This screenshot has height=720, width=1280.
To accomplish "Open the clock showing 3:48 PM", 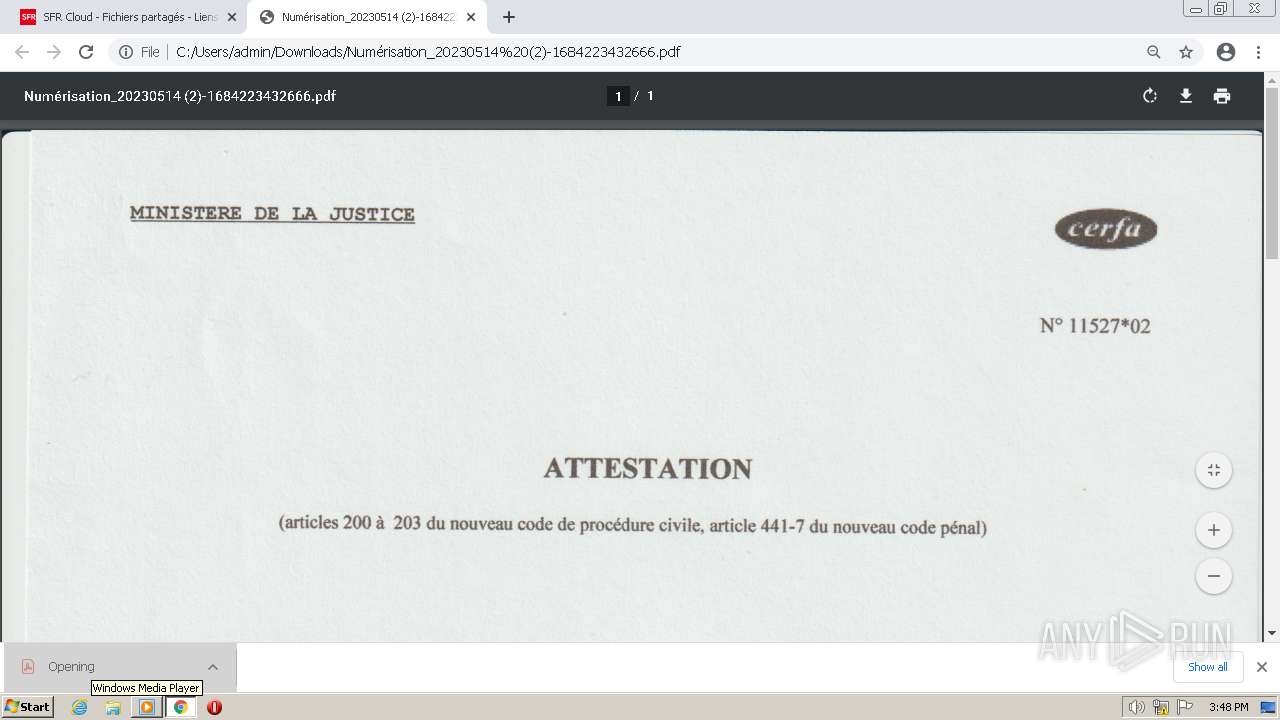I will [1228, 707].
